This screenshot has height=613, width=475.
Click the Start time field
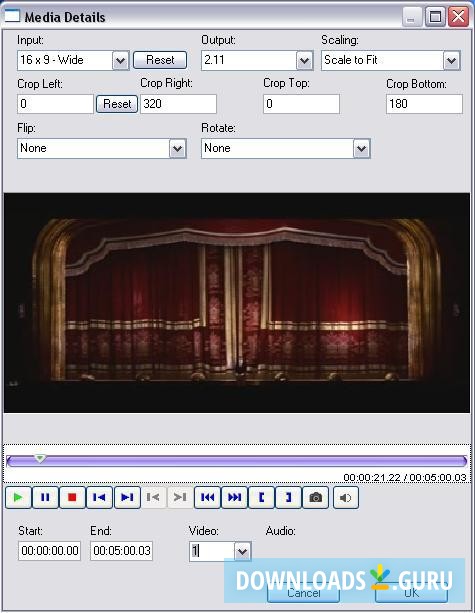click(50, 551)
